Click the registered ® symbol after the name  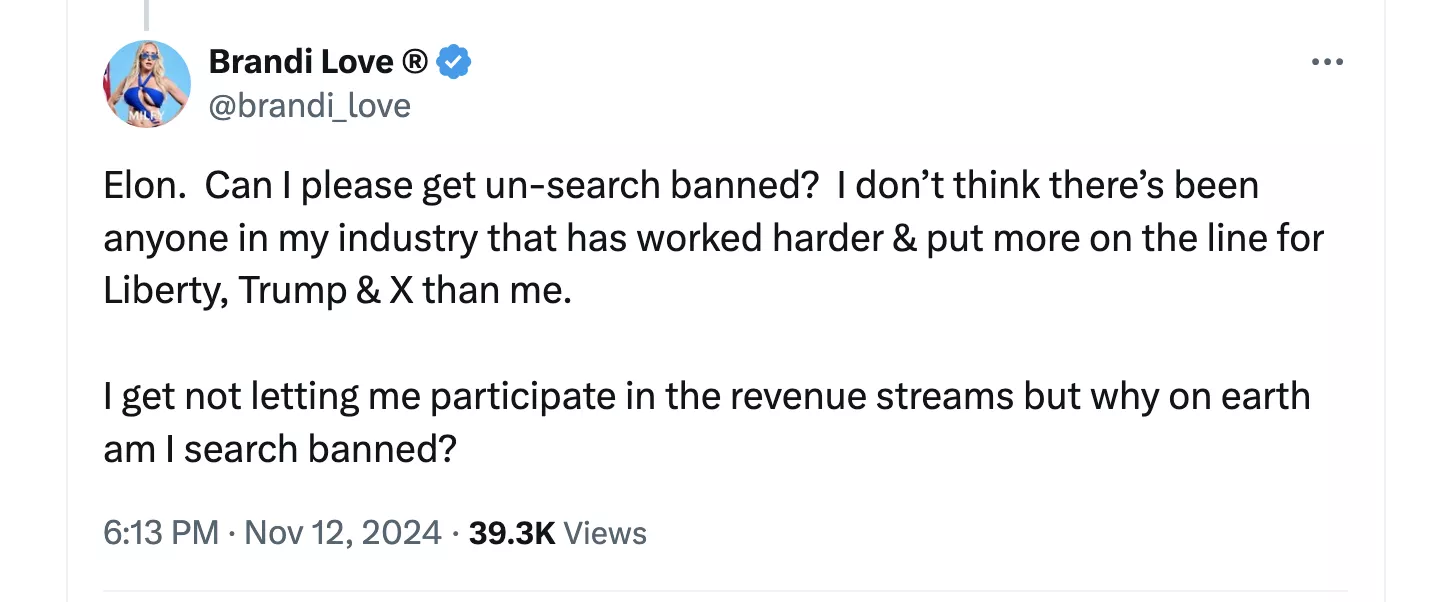[x=415, y=62]
